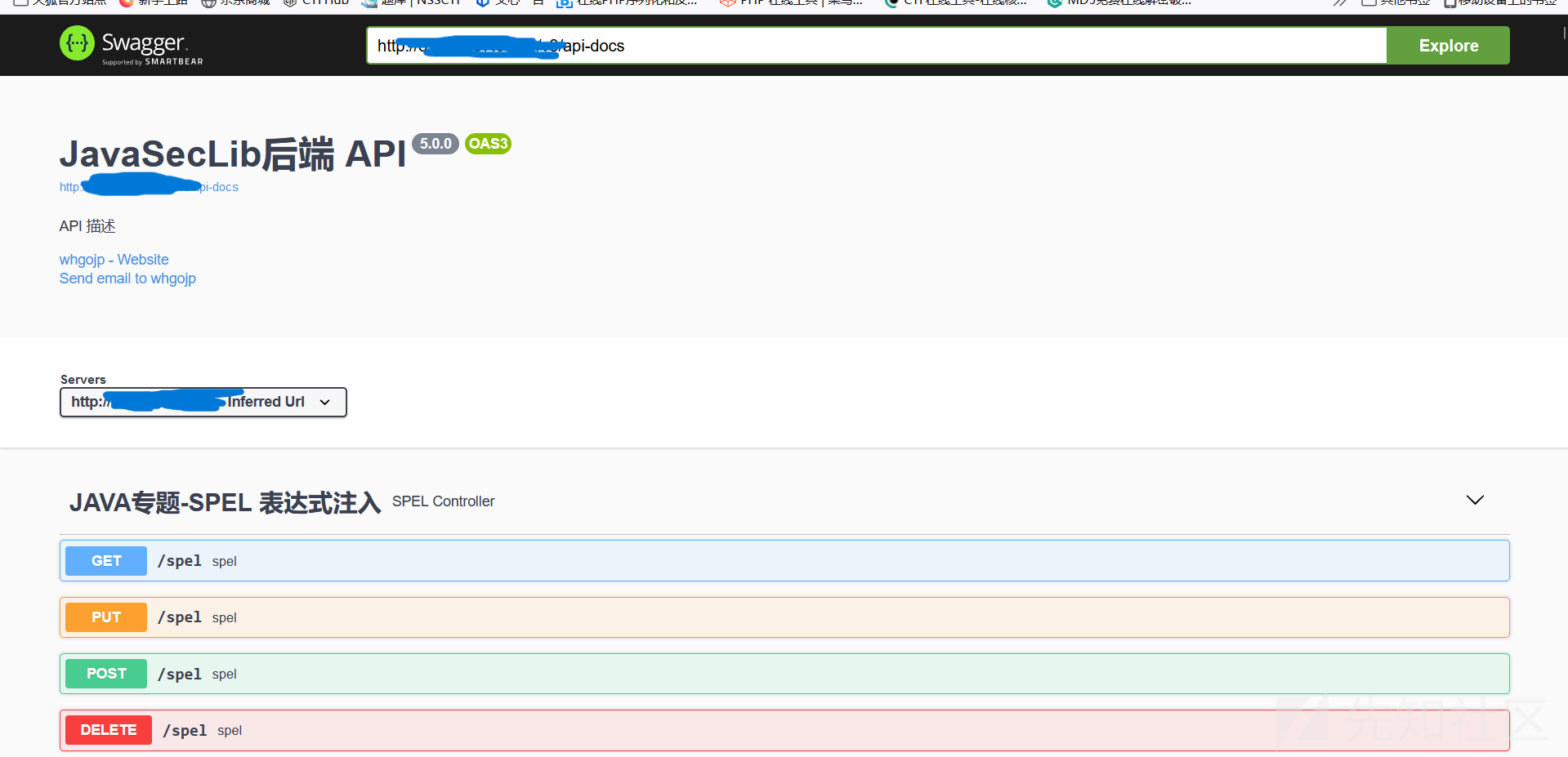
Task: Open the whgojp - Website link
Action: (x=114, y=260)
